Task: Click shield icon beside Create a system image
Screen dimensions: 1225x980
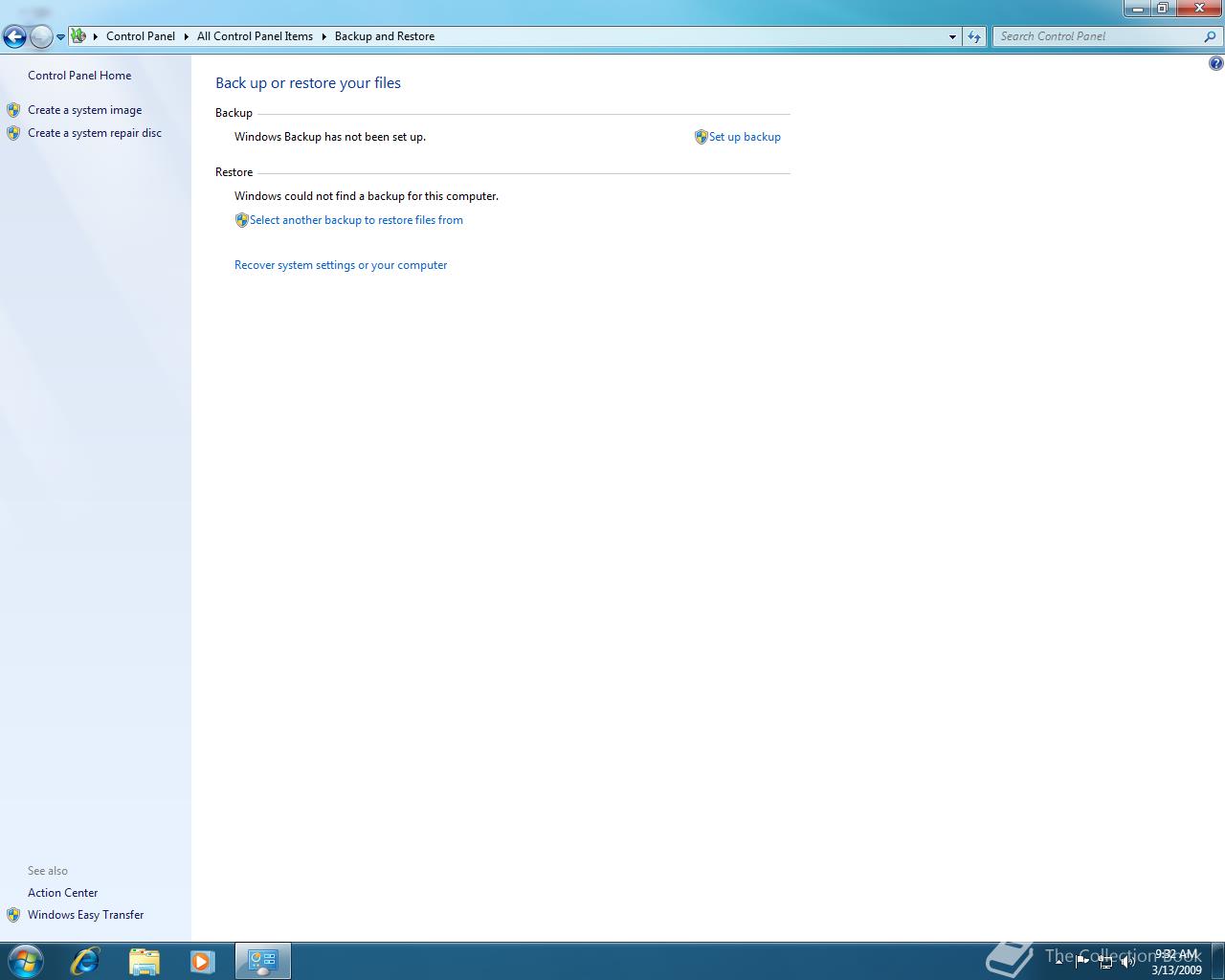Action: coord(13,110)
